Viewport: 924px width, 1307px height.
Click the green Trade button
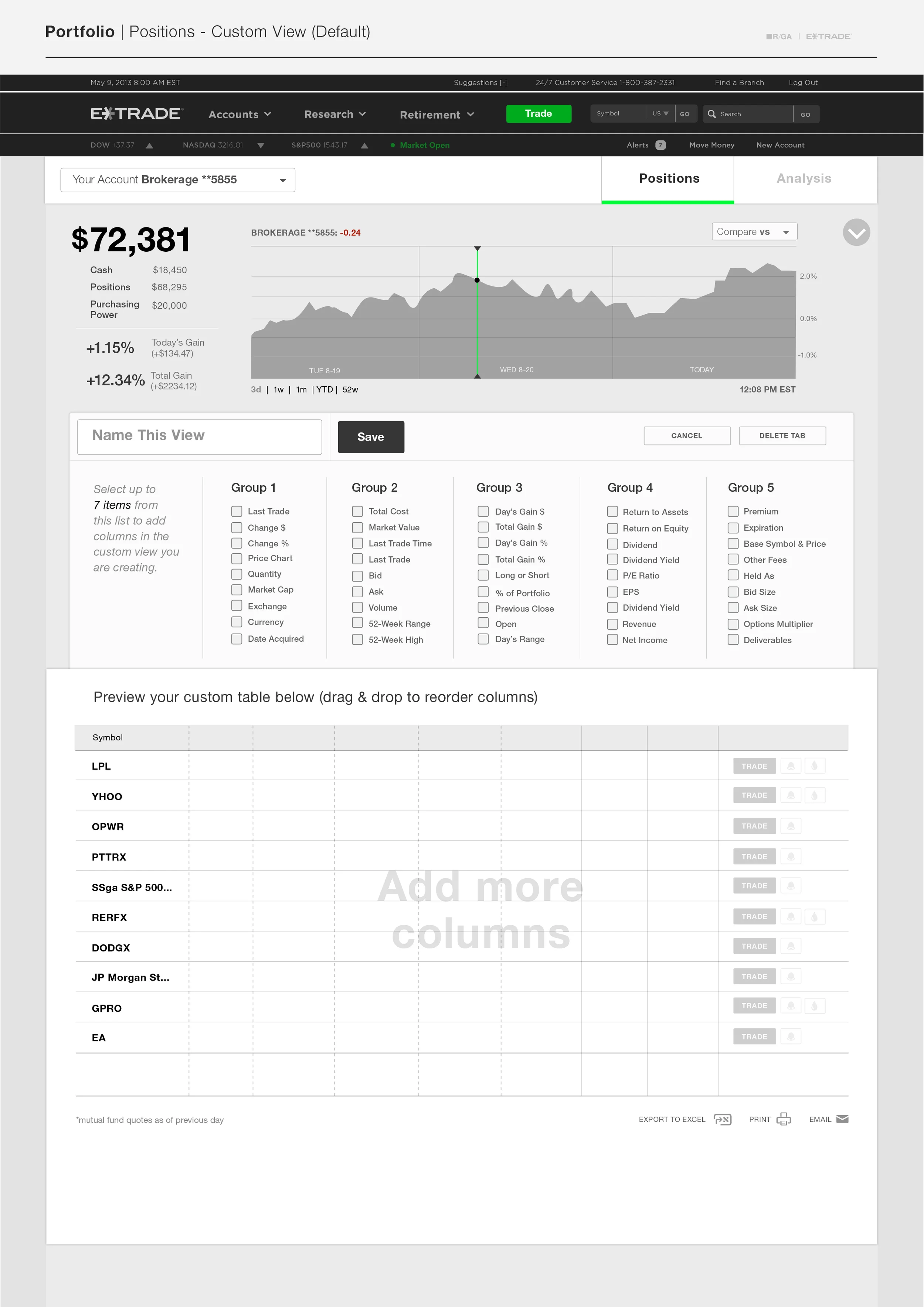539,114
